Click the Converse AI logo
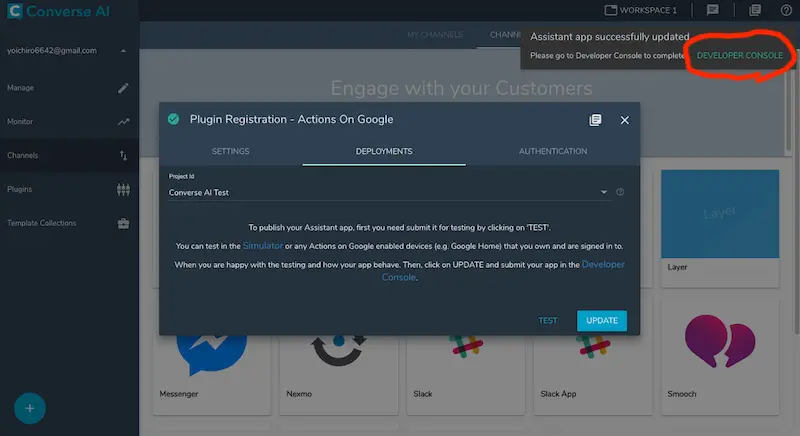This screenshot has height=436, width=800. point(58,11)
